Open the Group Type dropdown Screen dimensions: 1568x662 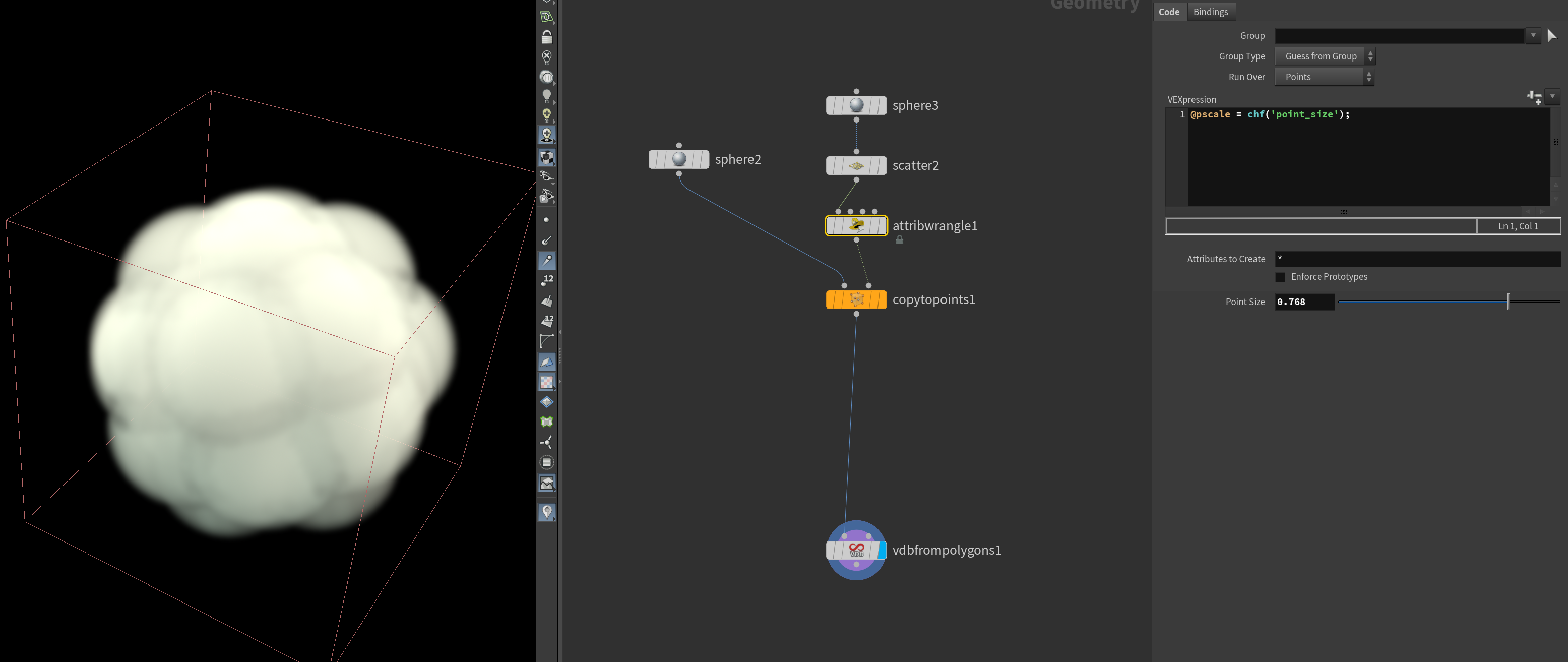coord(1325,56)
